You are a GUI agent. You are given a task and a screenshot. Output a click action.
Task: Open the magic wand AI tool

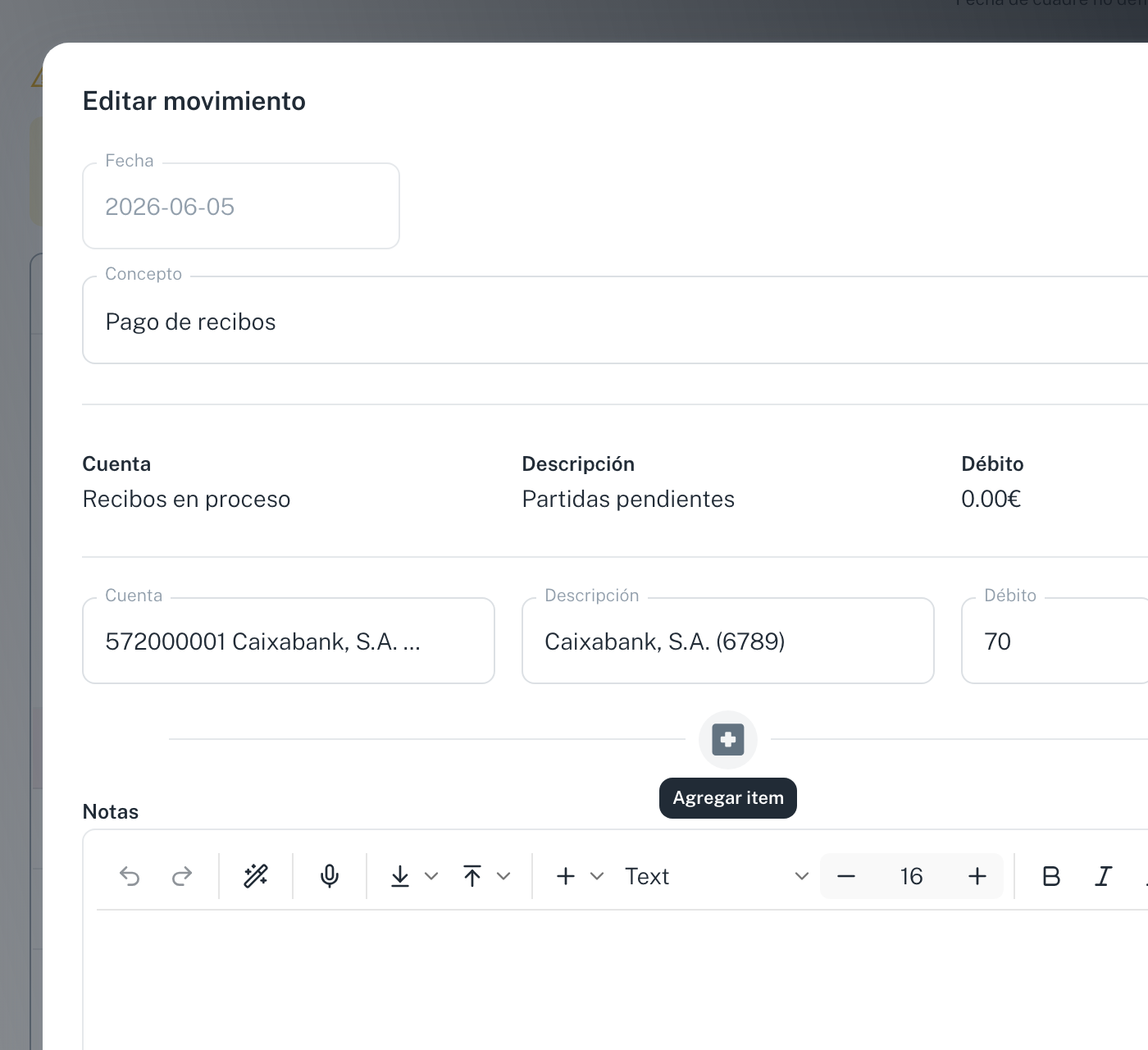click(256, 876)
